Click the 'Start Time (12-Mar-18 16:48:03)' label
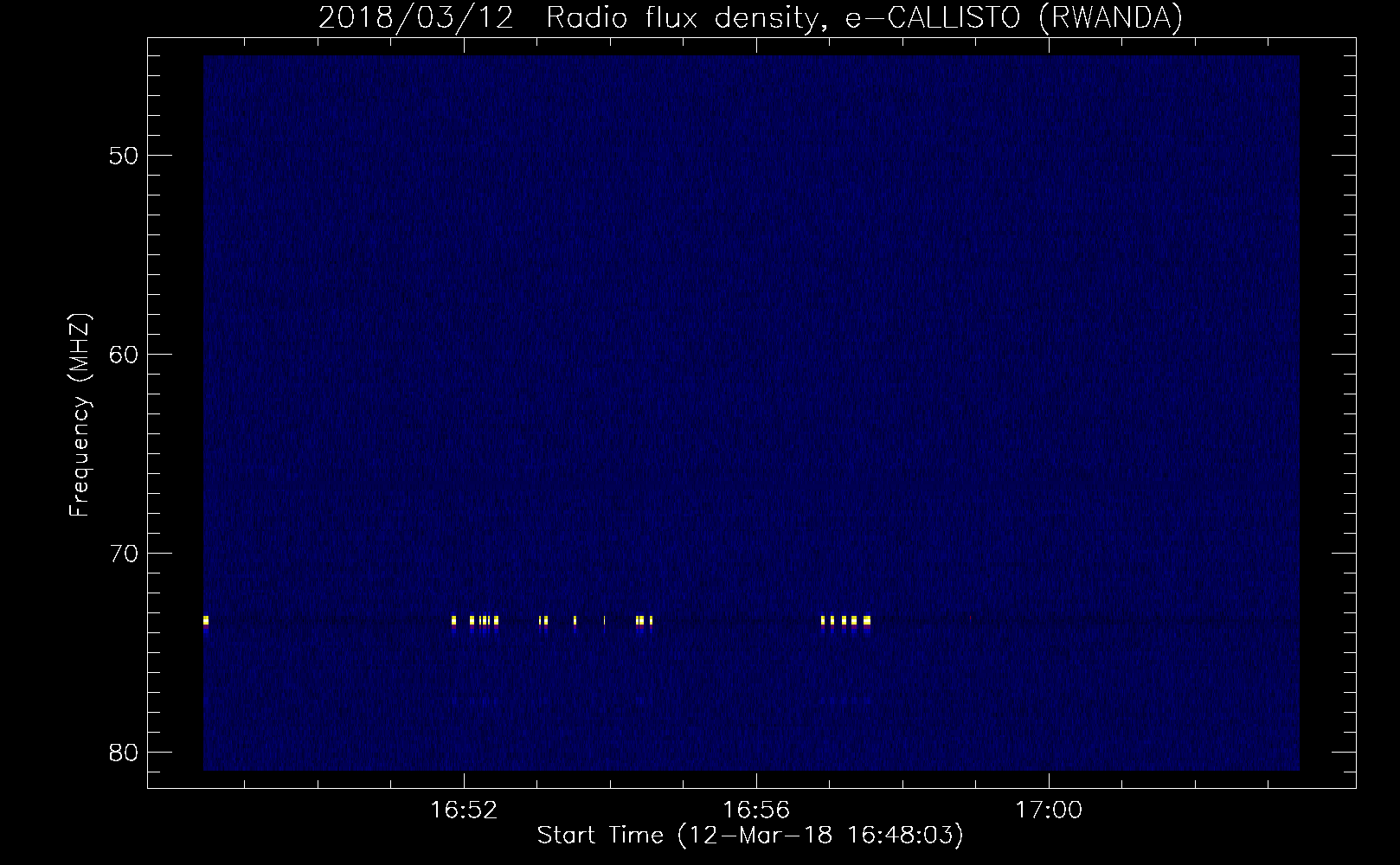Viewport: 1400px width, 865px height. coord(750,836)
